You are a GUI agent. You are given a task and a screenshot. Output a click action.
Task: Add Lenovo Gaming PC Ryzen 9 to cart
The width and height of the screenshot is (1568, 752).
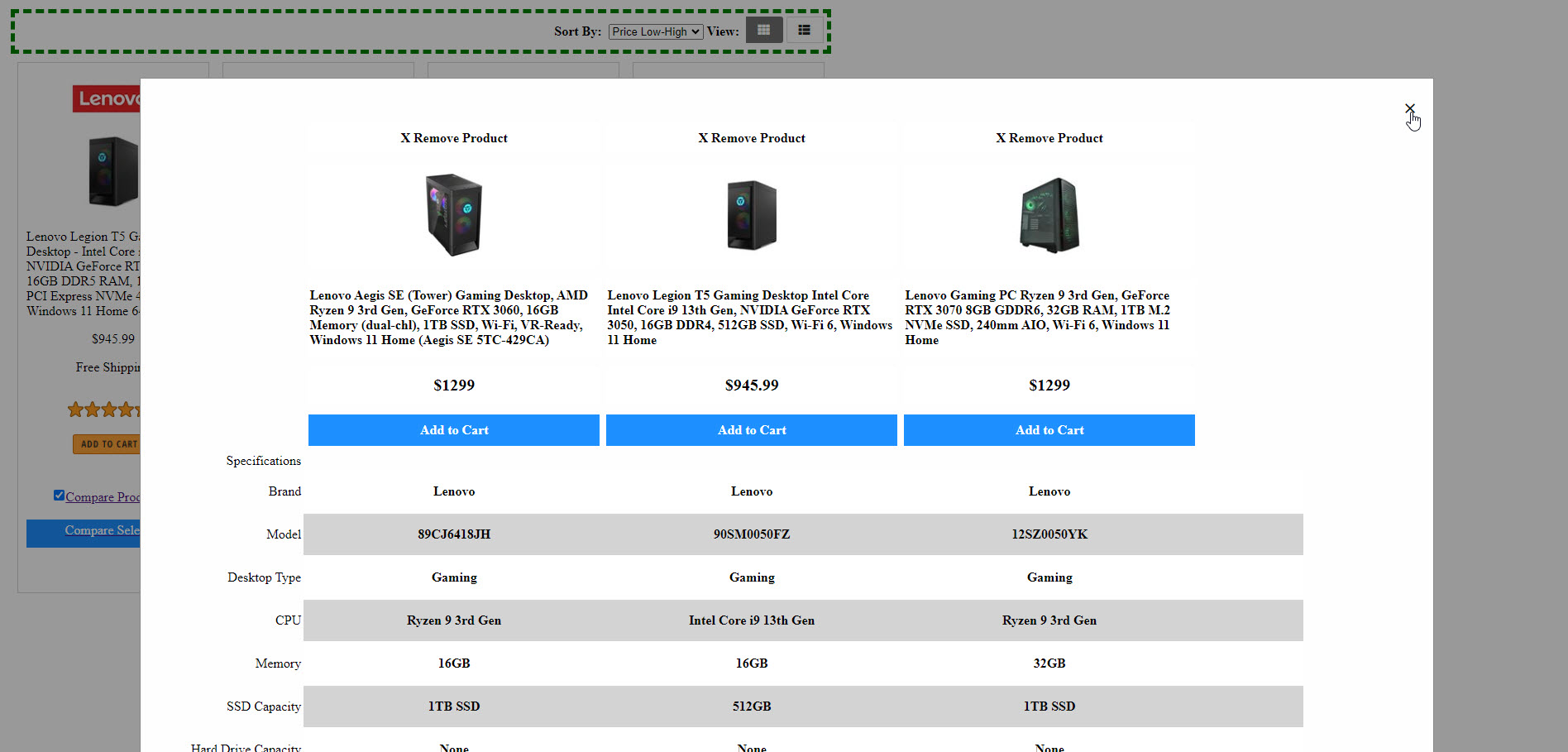1049,430
